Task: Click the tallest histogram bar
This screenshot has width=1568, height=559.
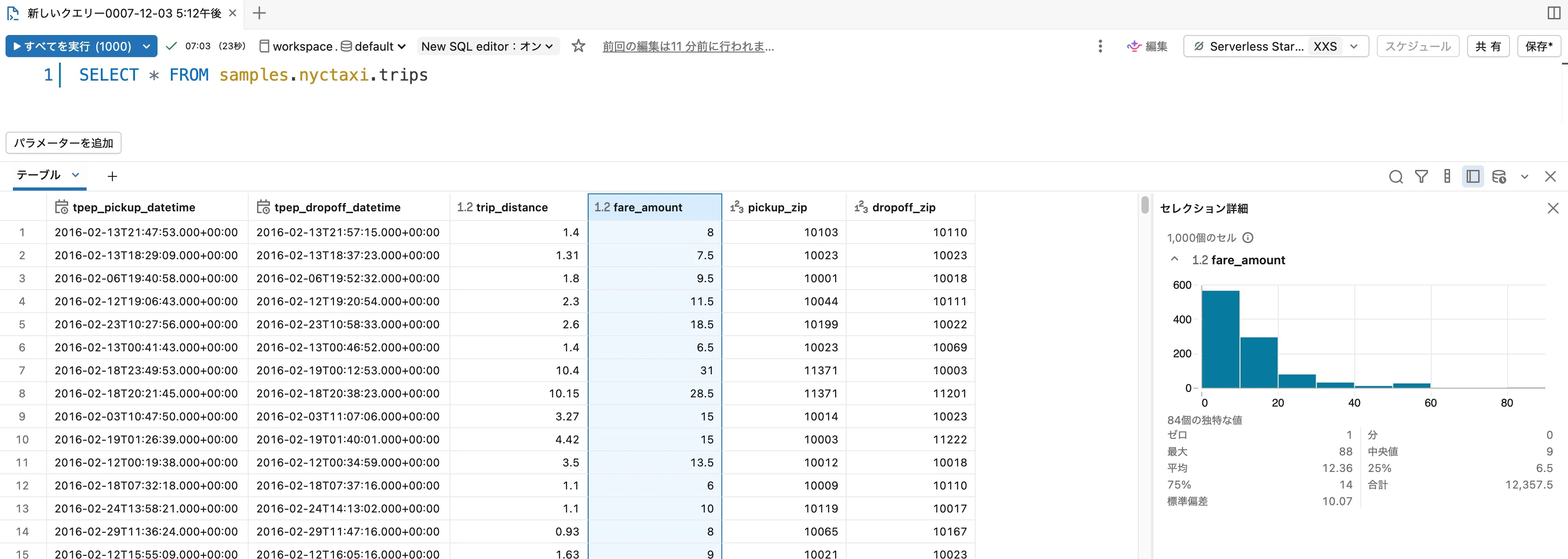Action: pos(1220,339)
